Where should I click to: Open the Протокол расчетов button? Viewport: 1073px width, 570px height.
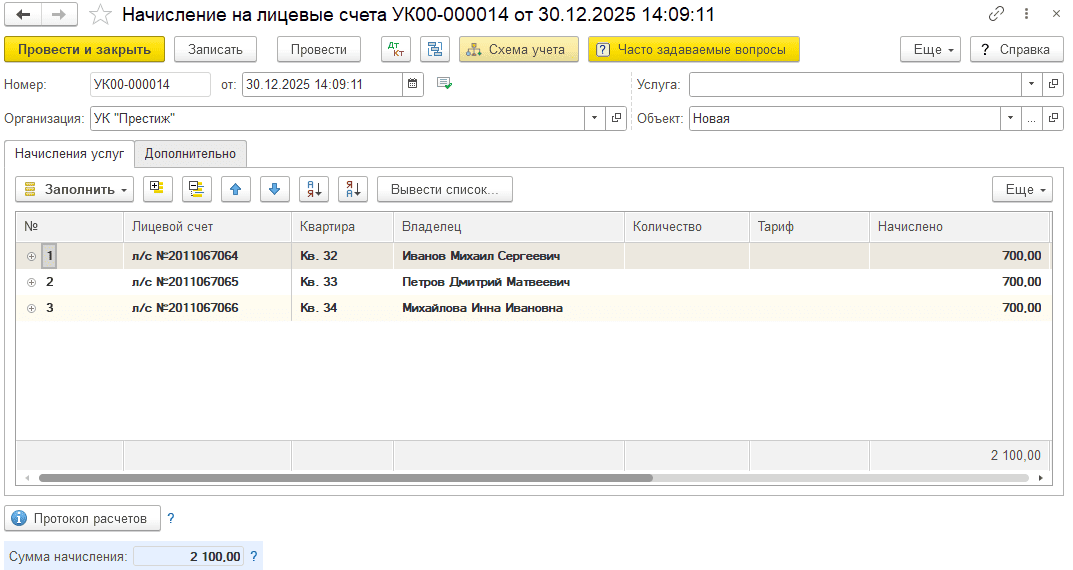tap(83, 518)
